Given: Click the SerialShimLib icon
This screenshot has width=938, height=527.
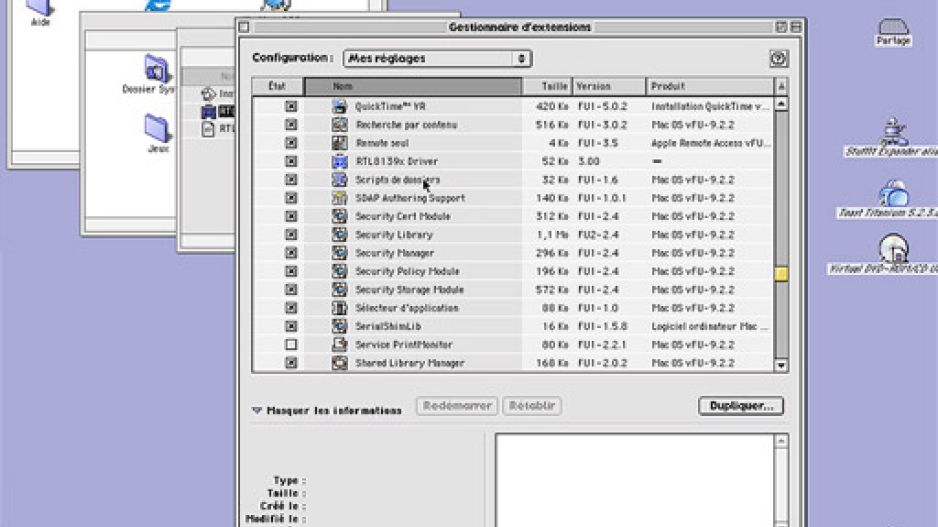Looking at the screenshot, I should (x=339, y=327).
